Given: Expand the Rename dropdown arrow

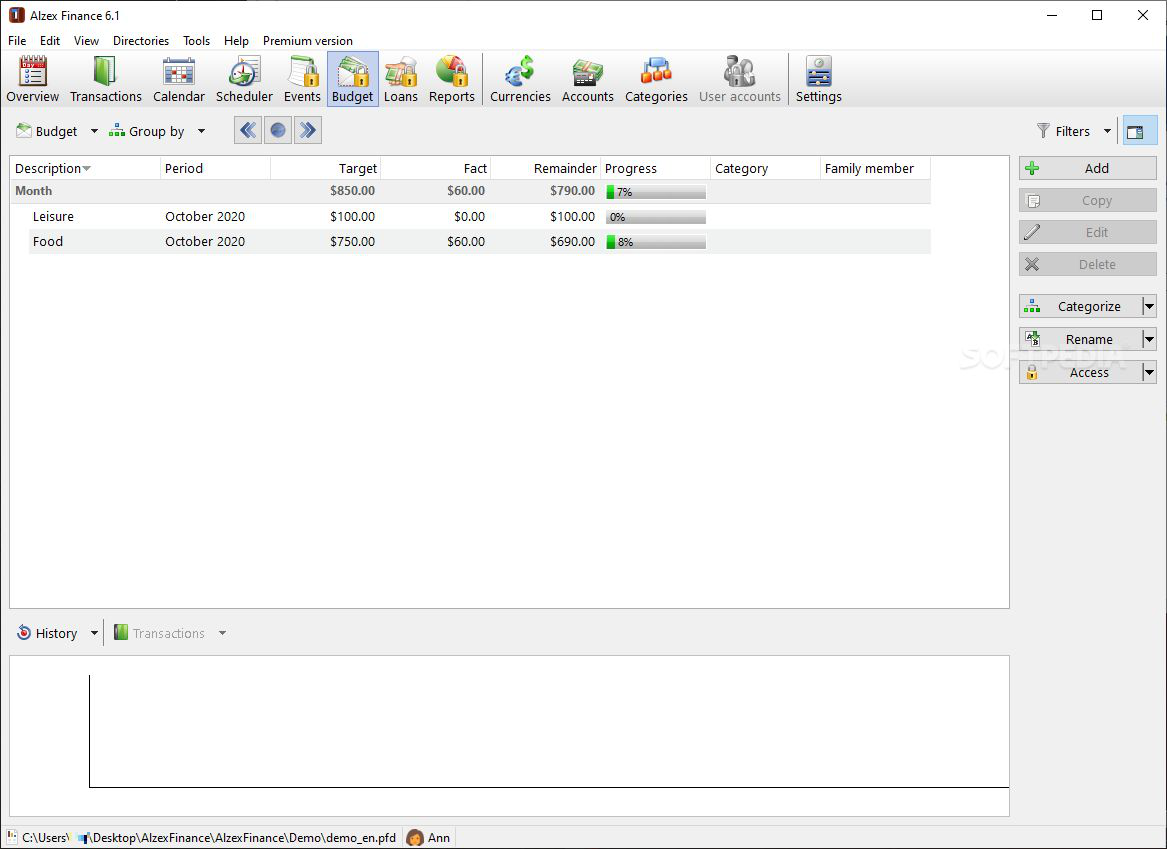Looking at the screenshot, I should pyautogui.click(x=1150, y=339).
